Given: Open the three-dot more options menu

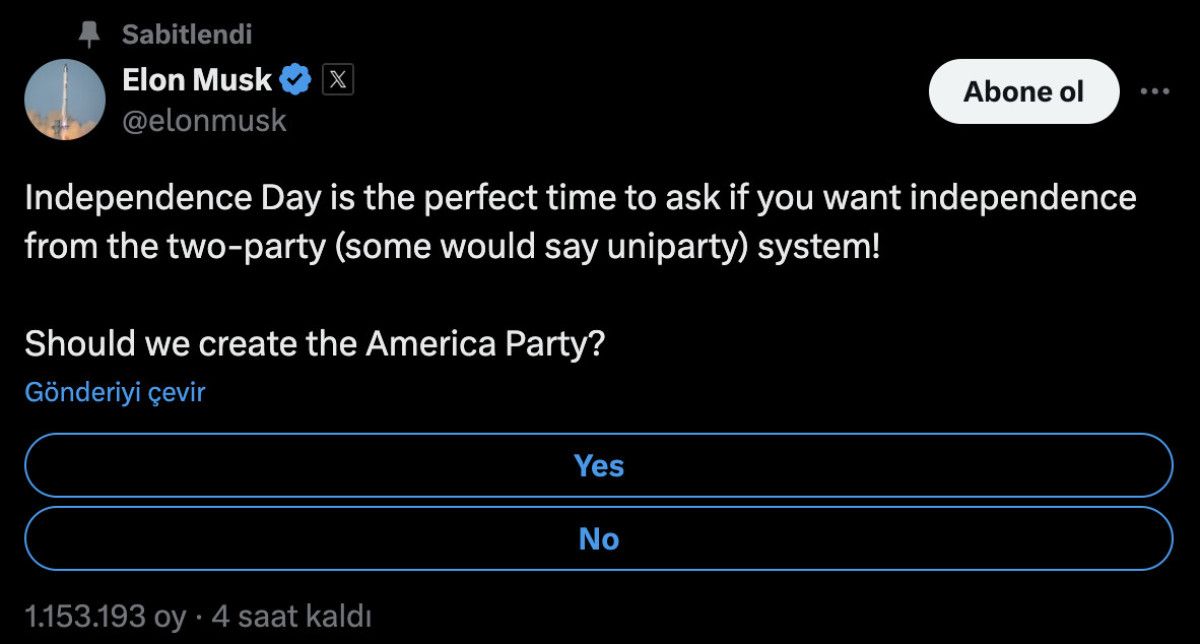Looking at the screenshot, I should click(x=1155, y=91).
